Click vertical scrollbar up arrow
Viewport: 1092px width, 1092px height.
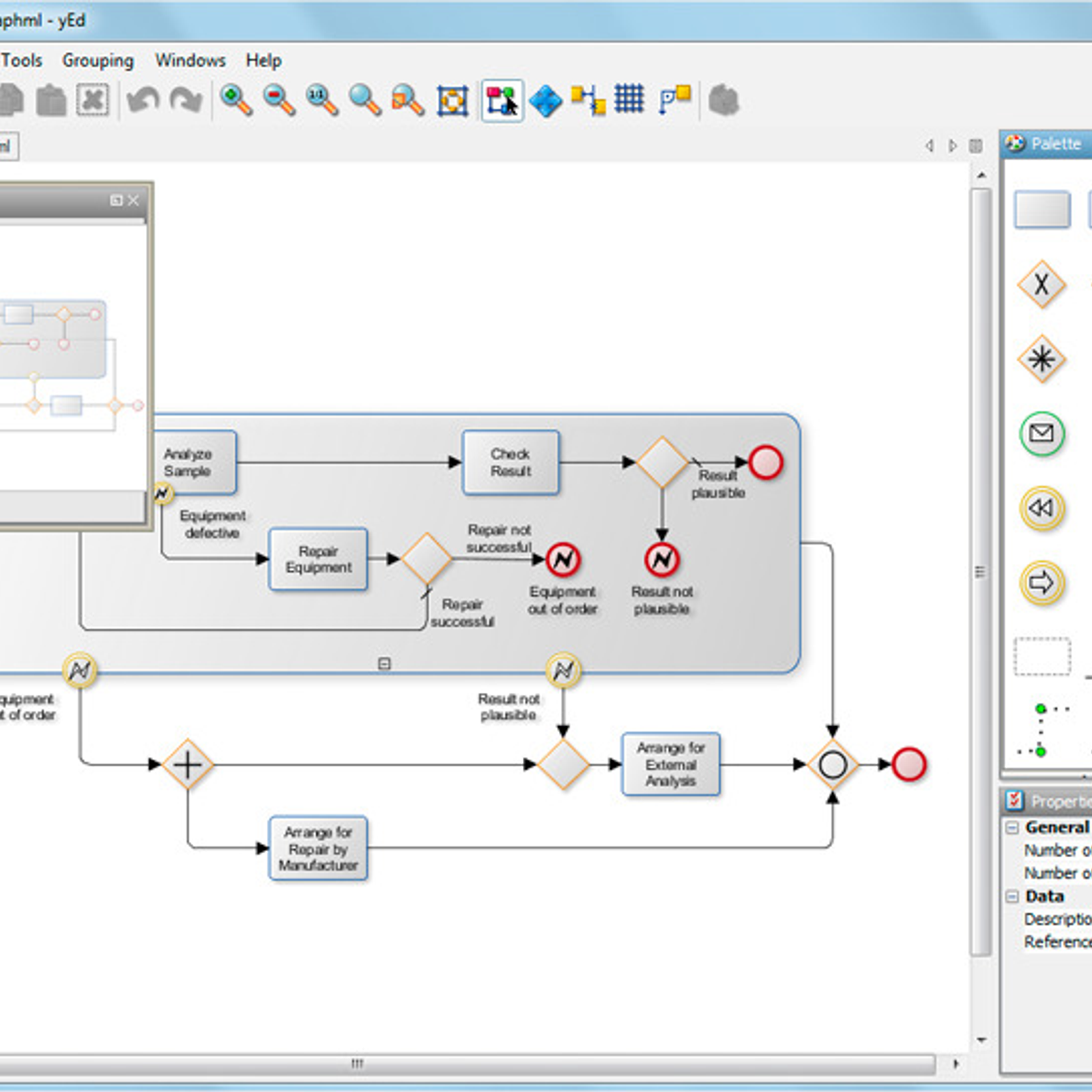coord(981,175)
